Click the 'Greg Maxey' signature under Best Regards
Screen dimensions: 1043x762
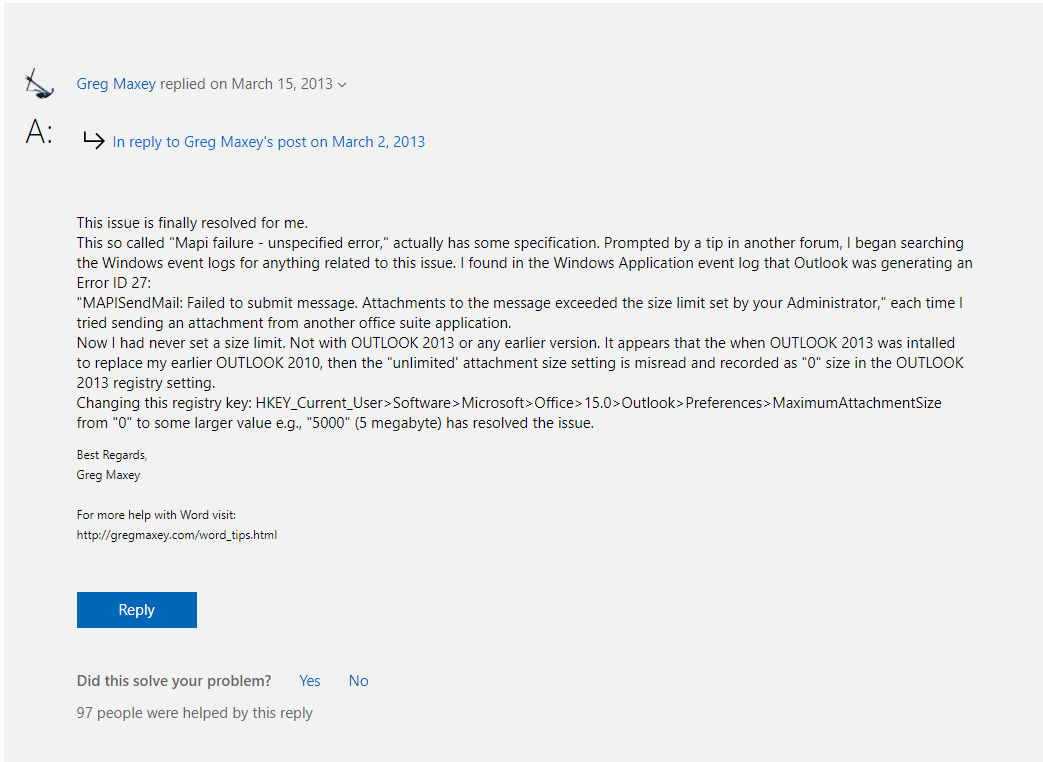pos(108,475)
